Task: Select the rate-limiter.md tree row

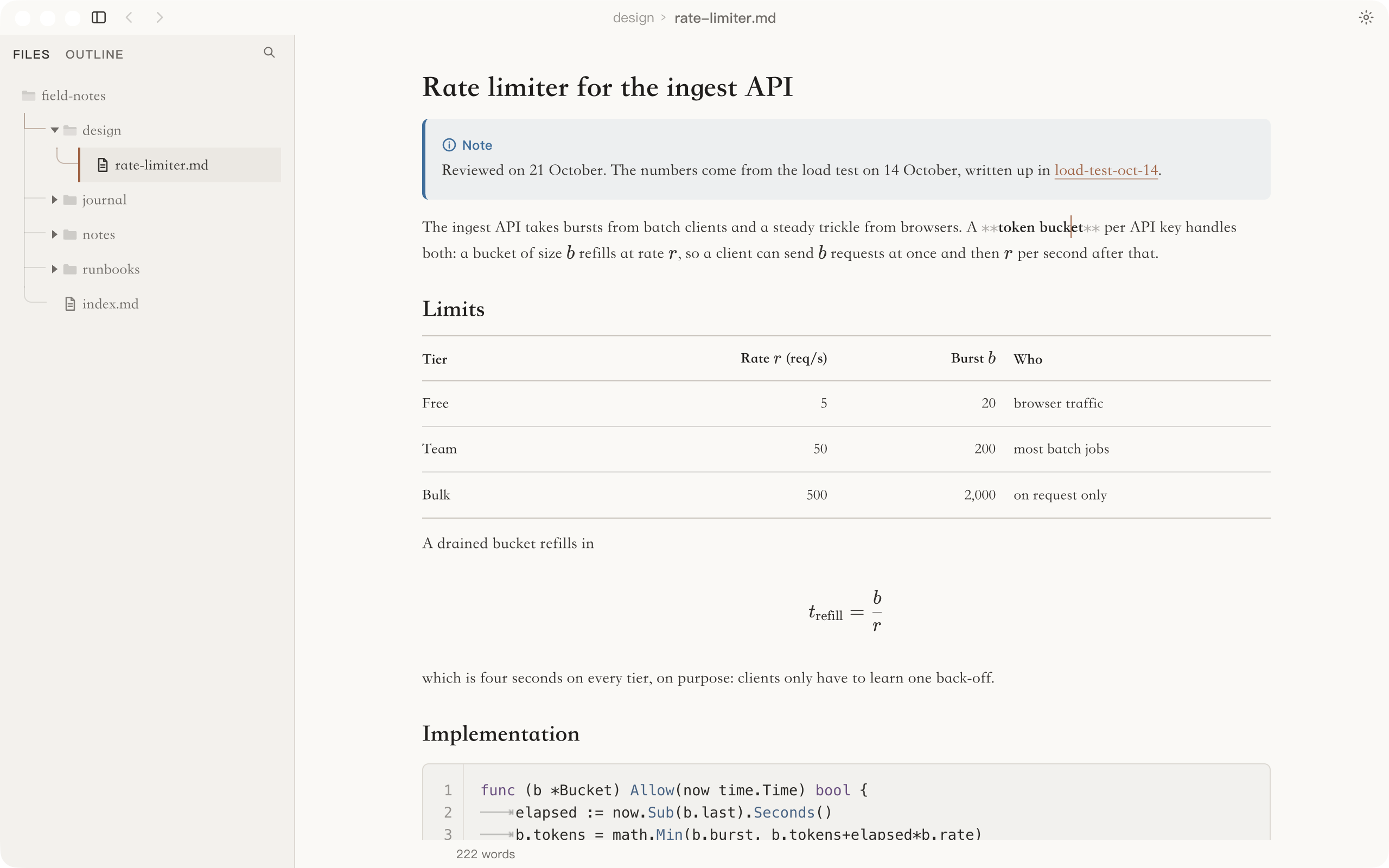Action: tap(180, 165)
